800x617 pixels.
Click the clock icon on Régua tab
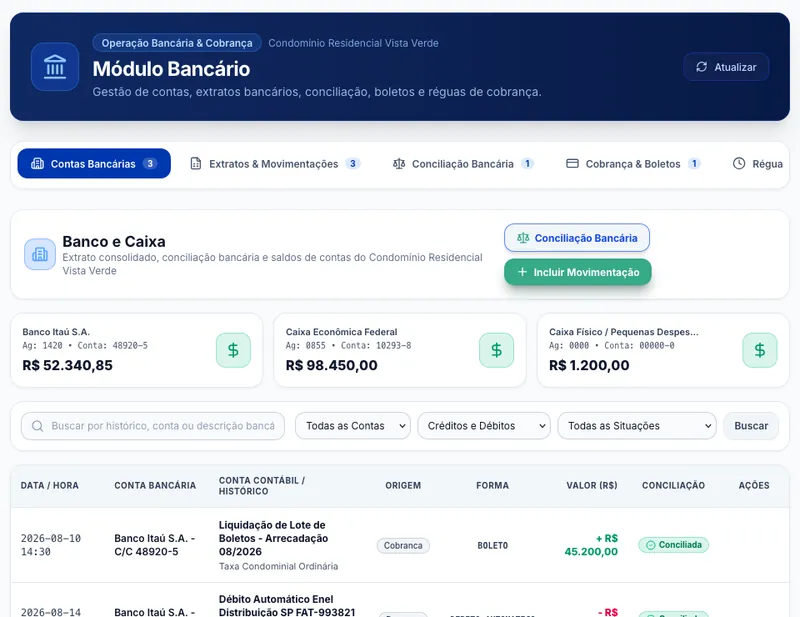[739, 163]
